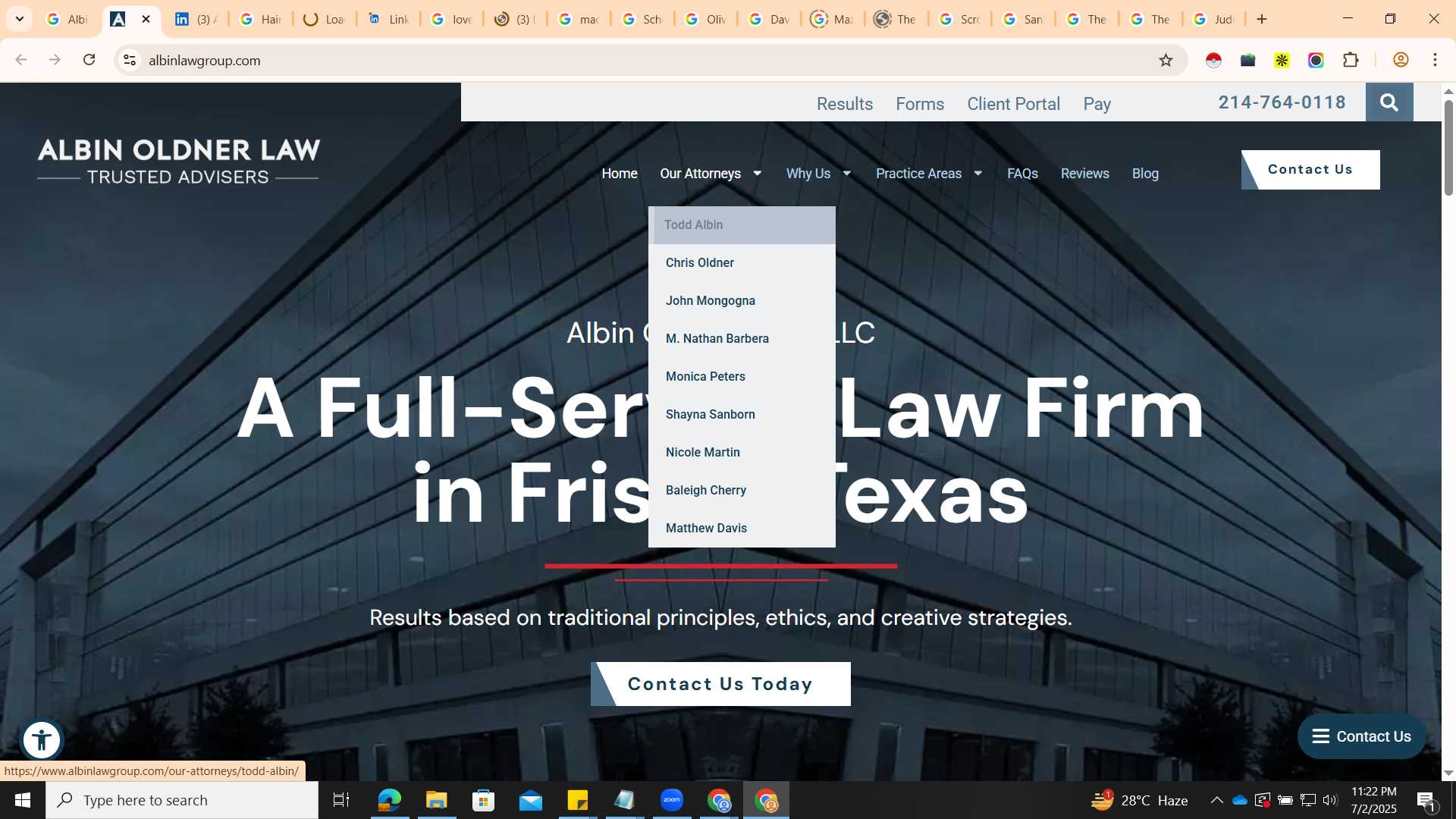
Task: Open the tab search dropdown arrow
Action: point(20,19)
